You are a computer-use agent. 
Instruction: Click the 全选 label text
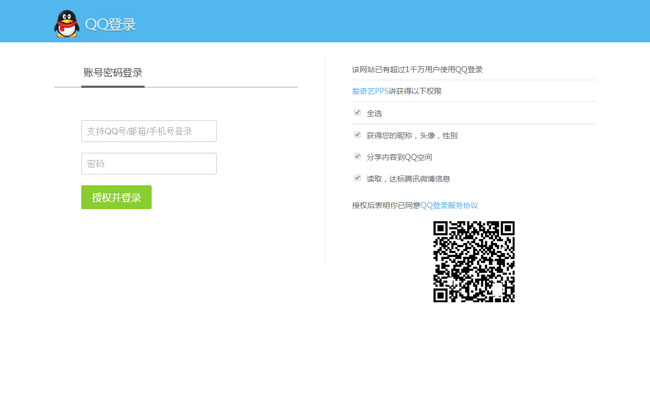(x=374, y=113)
